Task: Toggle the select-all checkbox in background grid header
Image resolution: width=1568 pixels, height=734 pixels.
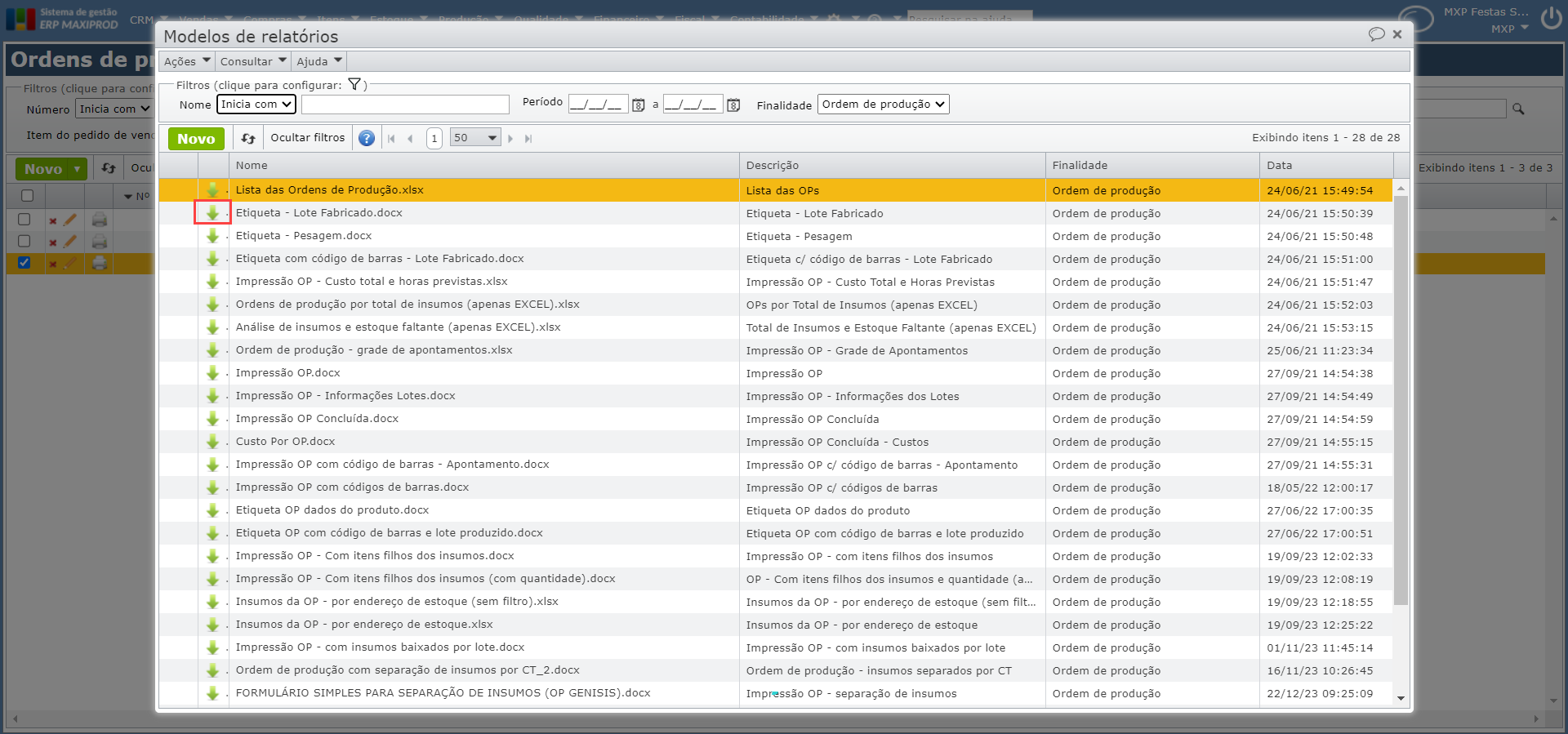Action: 27,196
